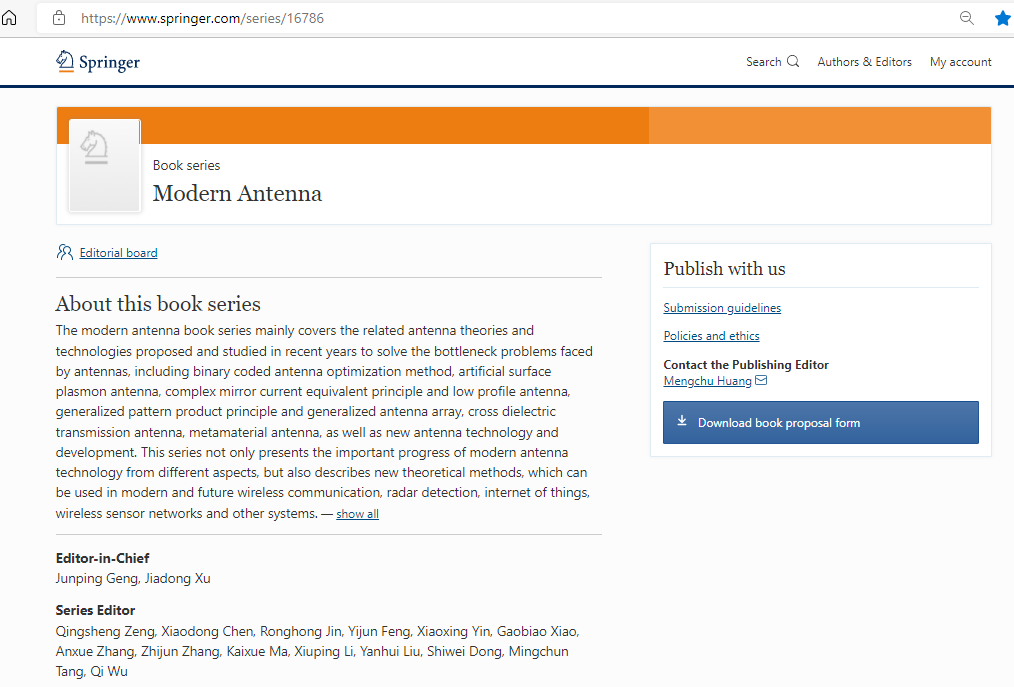Go to Springer logo homepage
The height and width of the screenshot is (687, 1014).
[x=98, y=61]
